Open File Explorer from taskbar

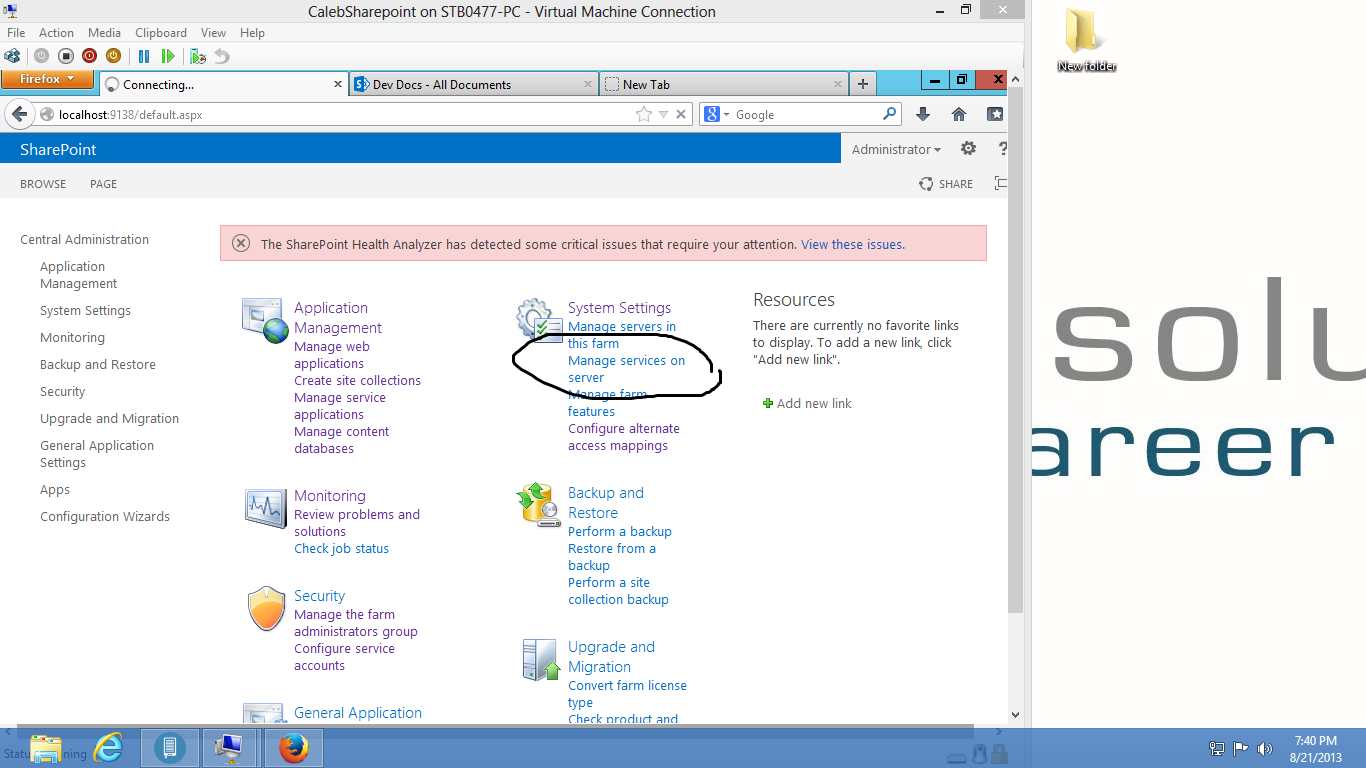tap(46, 748)
